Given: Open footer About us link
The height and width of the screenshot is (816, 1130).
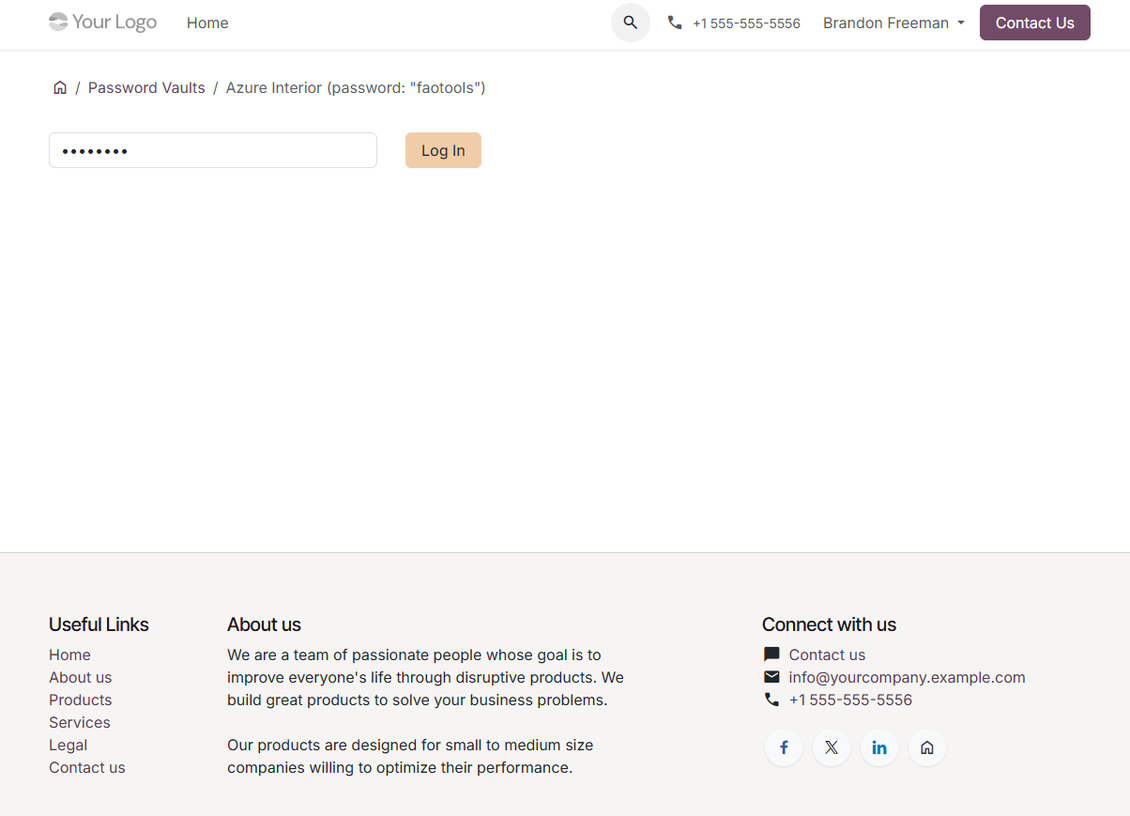Looking at the screenshot, I should (x=80, y=677).
